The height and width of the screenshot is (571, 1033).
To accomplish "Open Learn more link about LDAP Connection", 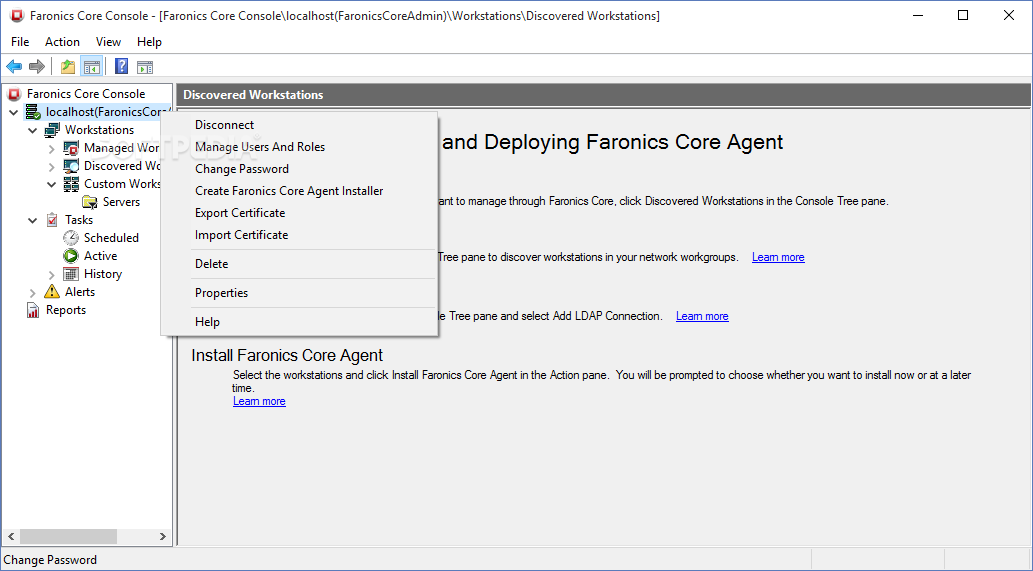I will tap(702, 316).
